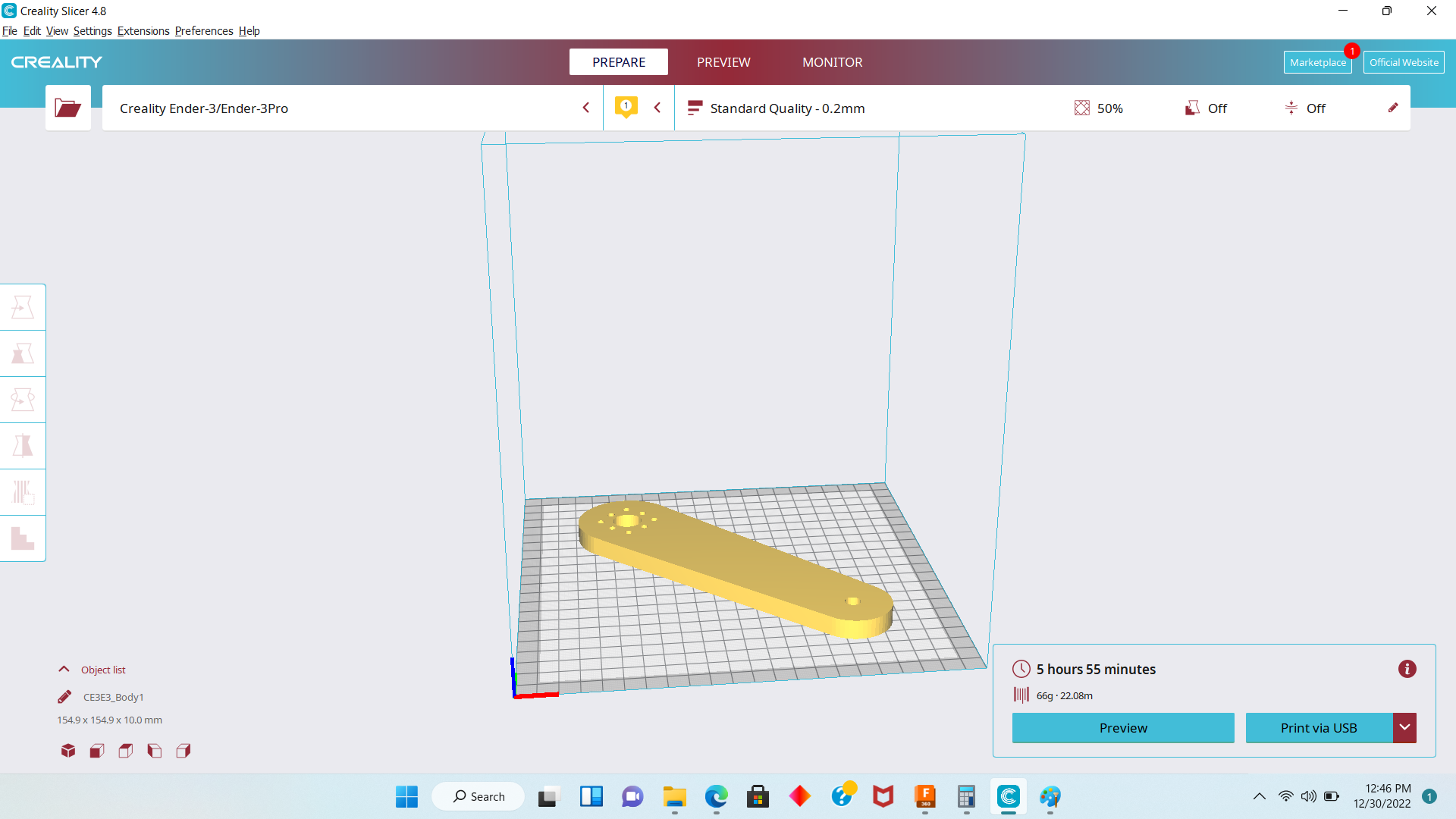Select the Rotate tool in the left toolbar
Image resolution: width=1456 pixels, height=819 pixels.
point(23,400)
